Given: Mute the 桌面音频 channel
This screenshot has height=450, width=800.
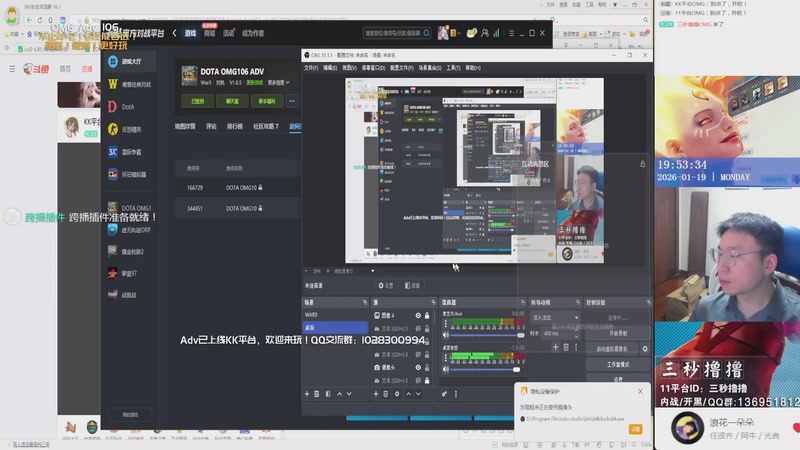Looking at the screenshot, I should coord(445,369).
